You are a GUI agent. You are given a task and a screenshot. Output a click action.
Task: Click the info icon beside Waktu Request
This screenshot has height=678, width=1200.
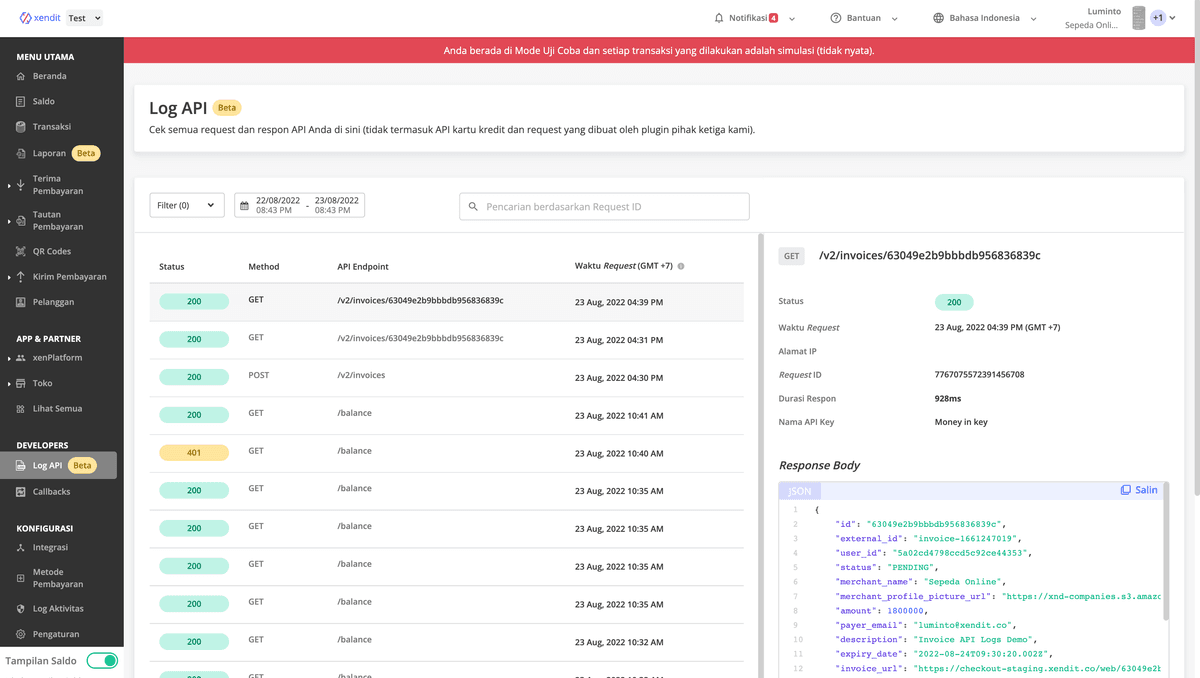681,267
